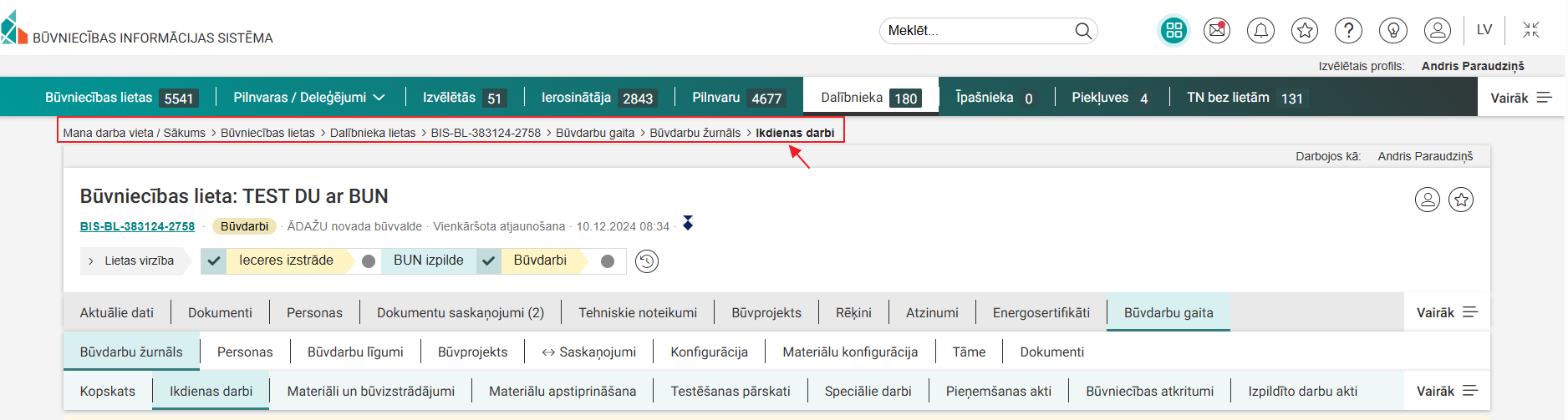The width and height of the screenshot is (1568, 420).
Task: Switch to Materiālu apstiprināšana tab
Action: point(562,391)
